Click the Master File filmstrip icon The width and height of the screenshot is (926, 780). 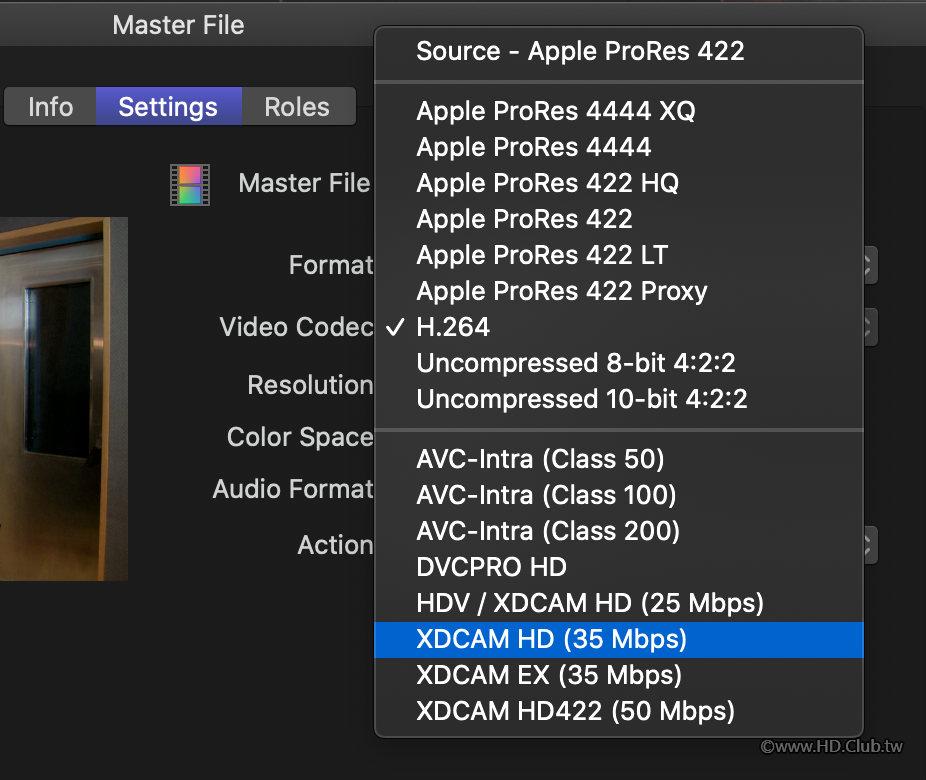(190, 185)
